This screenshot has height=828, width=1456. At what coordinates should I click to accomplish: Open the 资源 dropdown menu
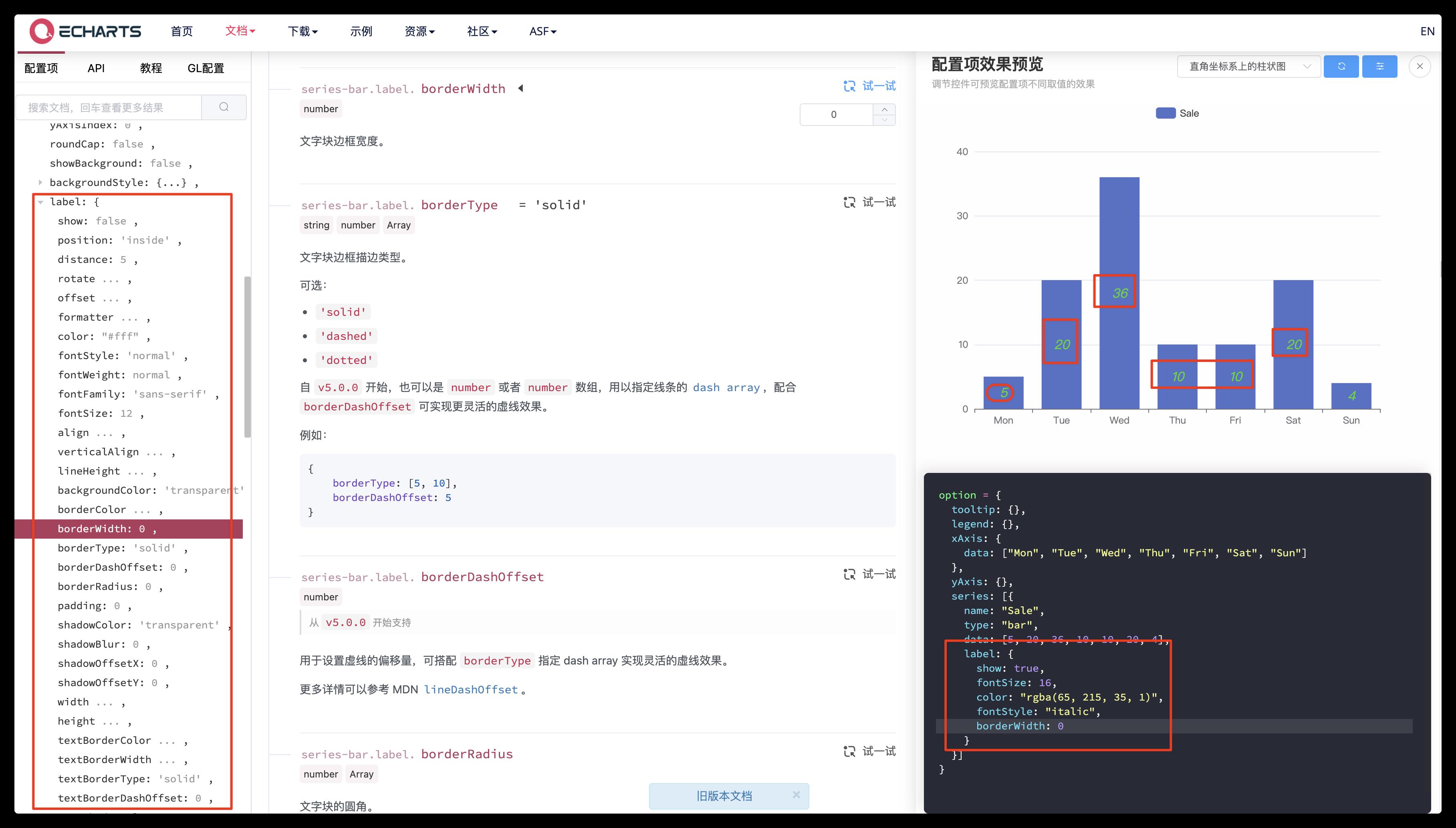(x=419, y=31)
